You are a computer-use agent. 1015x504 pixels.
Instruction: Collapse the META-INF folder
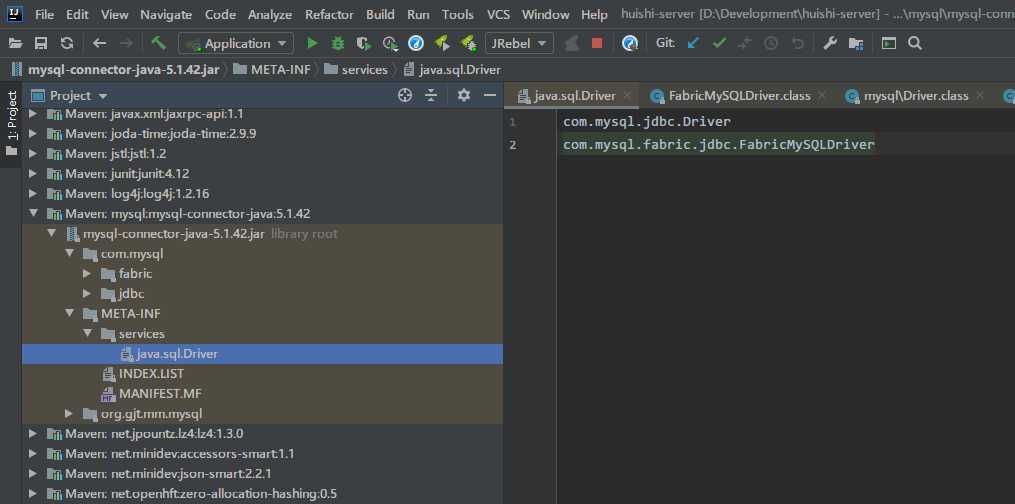pyautogui.click(x=69, y=314)
